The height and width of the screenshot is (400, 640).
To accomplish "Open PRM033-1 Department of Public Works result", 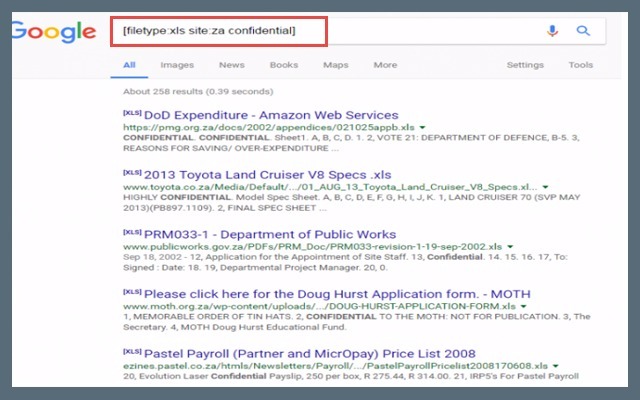I will 270,234.
